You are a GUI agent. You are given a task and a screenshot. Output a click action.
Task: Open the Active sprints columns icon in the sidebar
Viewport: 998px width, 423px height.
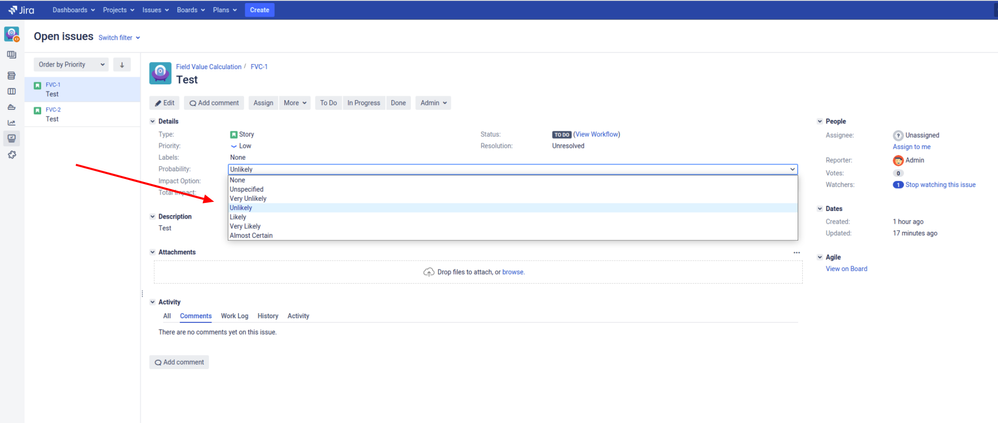[11, 91]
